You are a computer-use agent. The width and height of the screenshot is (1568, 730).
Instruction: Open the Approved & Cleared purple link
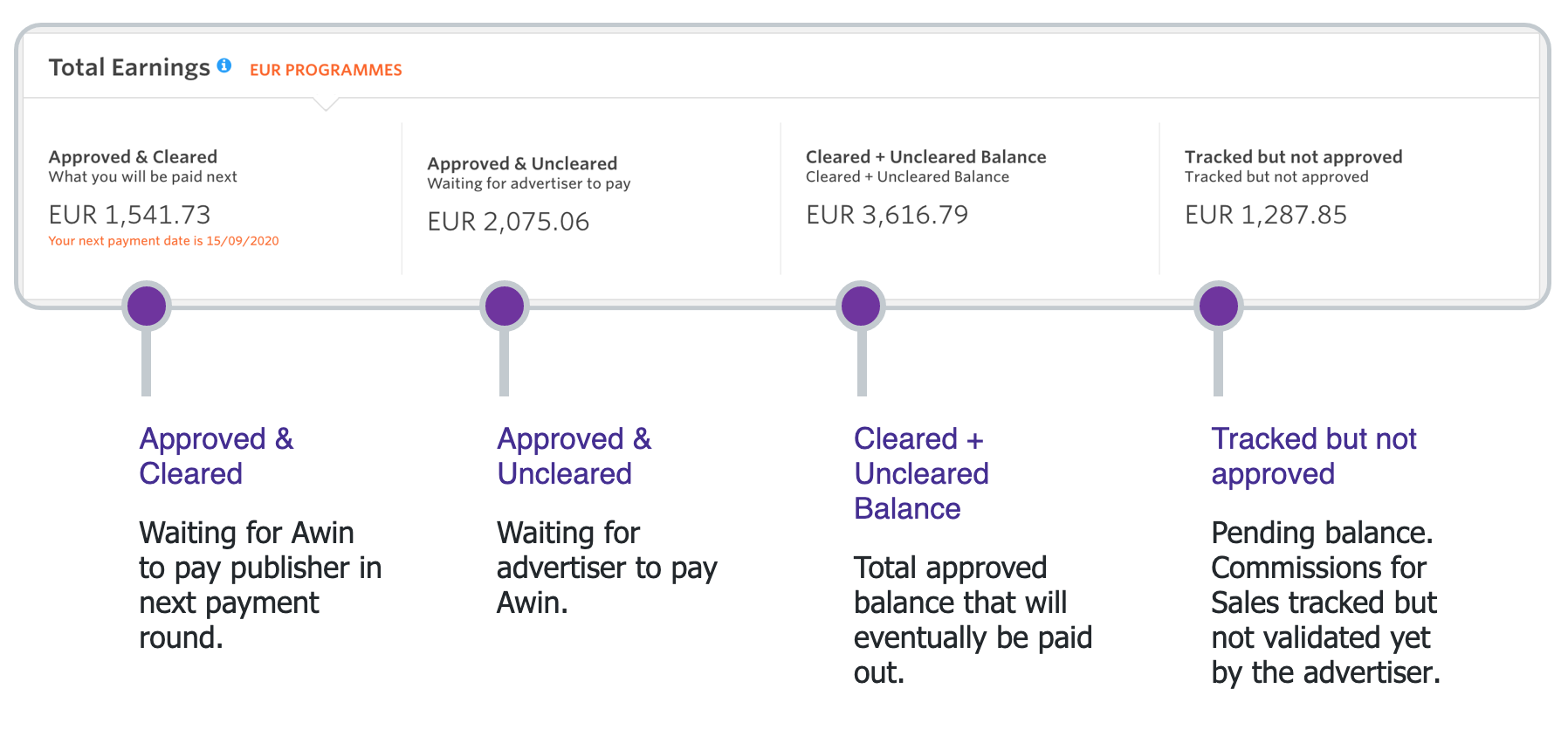tap(215, 456)
